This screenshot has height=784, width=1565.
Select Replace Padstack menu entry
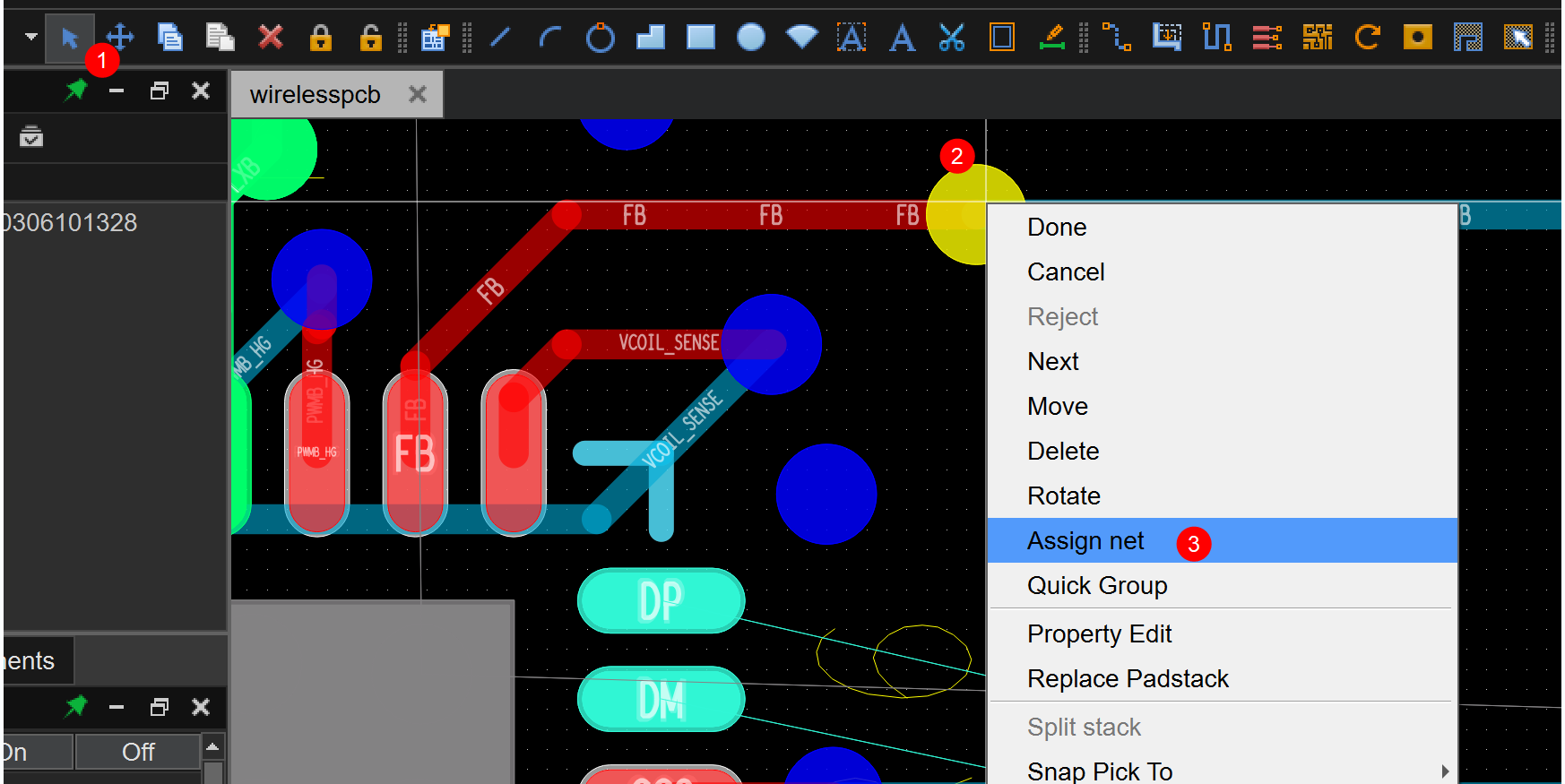coord(1128,679)
